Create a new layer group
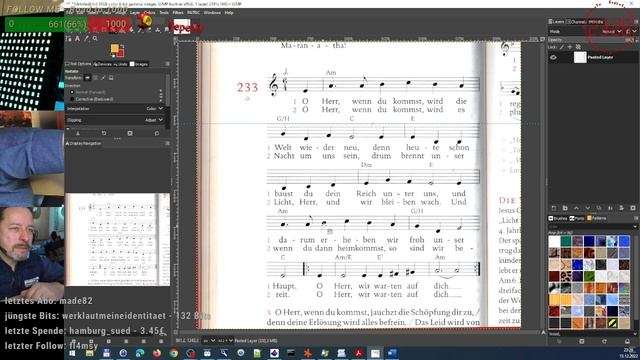The image size is (640, 360). click(x=565, y=208)
